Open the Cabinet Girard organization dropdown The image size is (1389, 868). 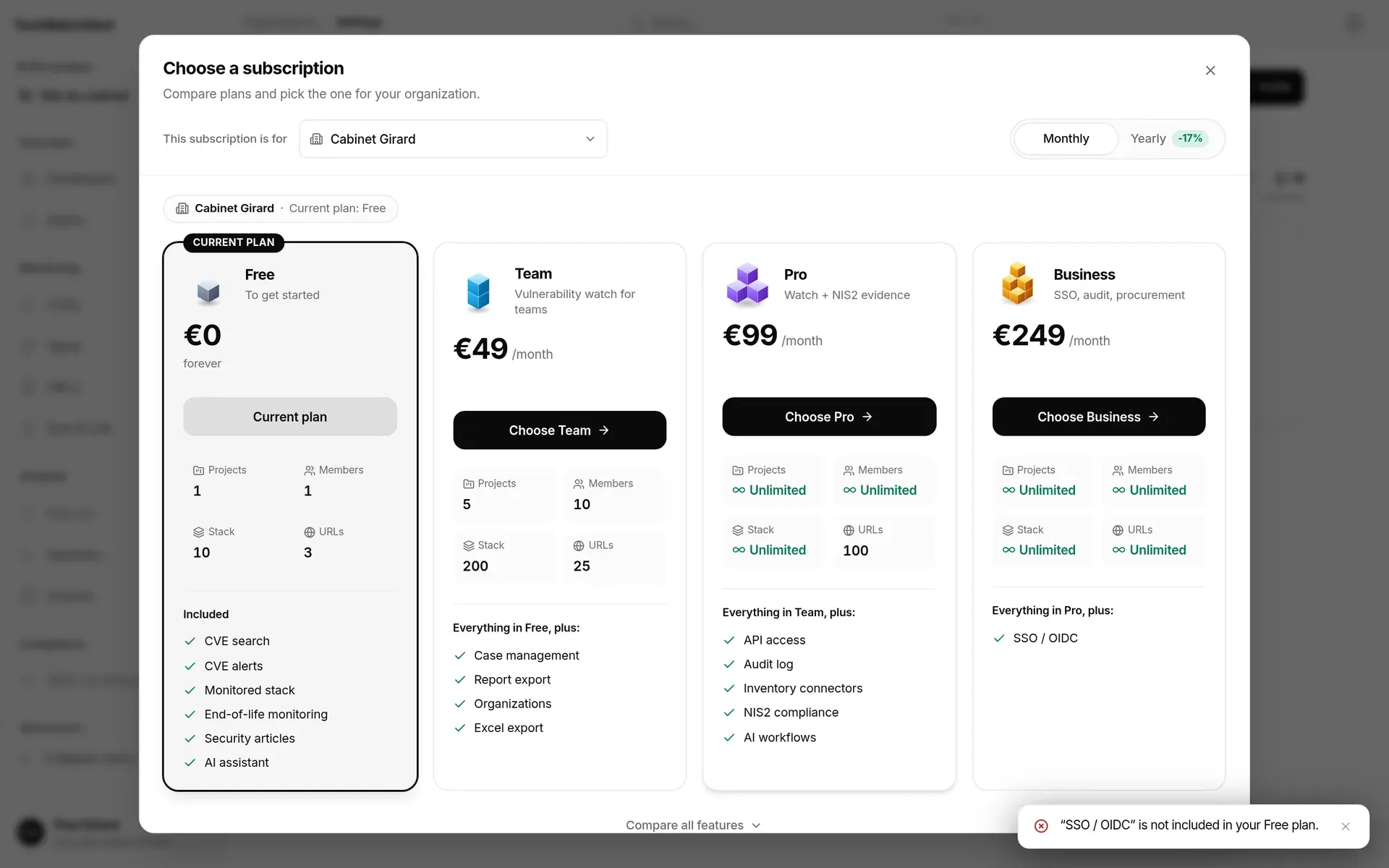453,139
